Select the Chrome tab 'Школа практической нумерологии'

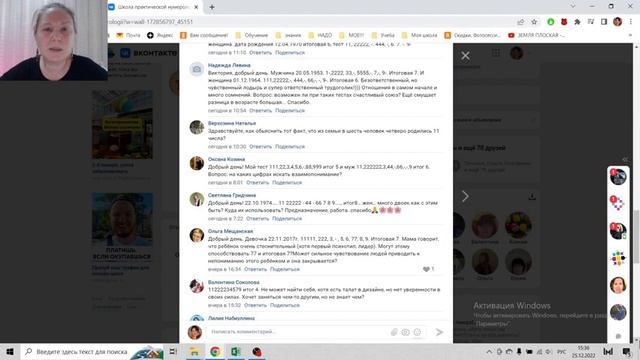pos(153,7)
